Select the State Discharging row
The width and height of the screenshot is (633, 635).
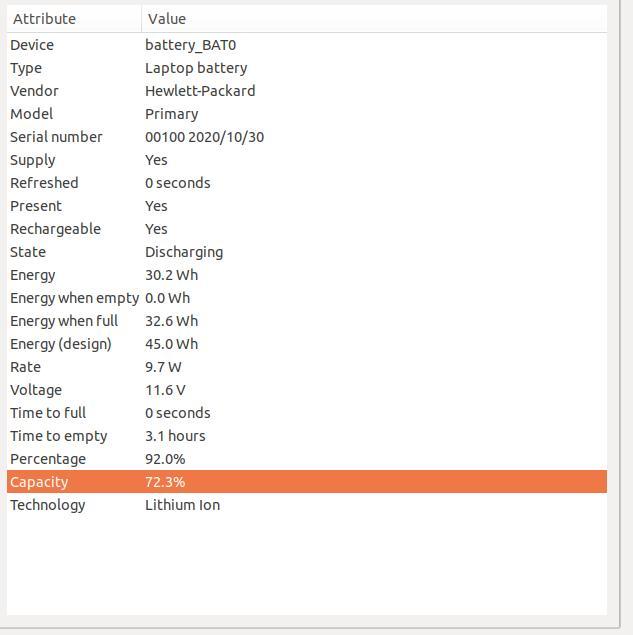[x=307, y=252]
